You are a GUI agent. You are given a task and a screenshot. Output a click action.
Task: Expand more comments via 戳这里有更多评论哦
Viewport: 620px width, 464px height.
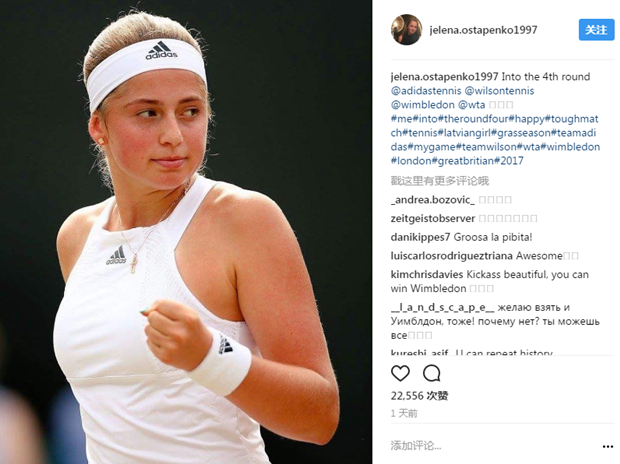[440, 181]
